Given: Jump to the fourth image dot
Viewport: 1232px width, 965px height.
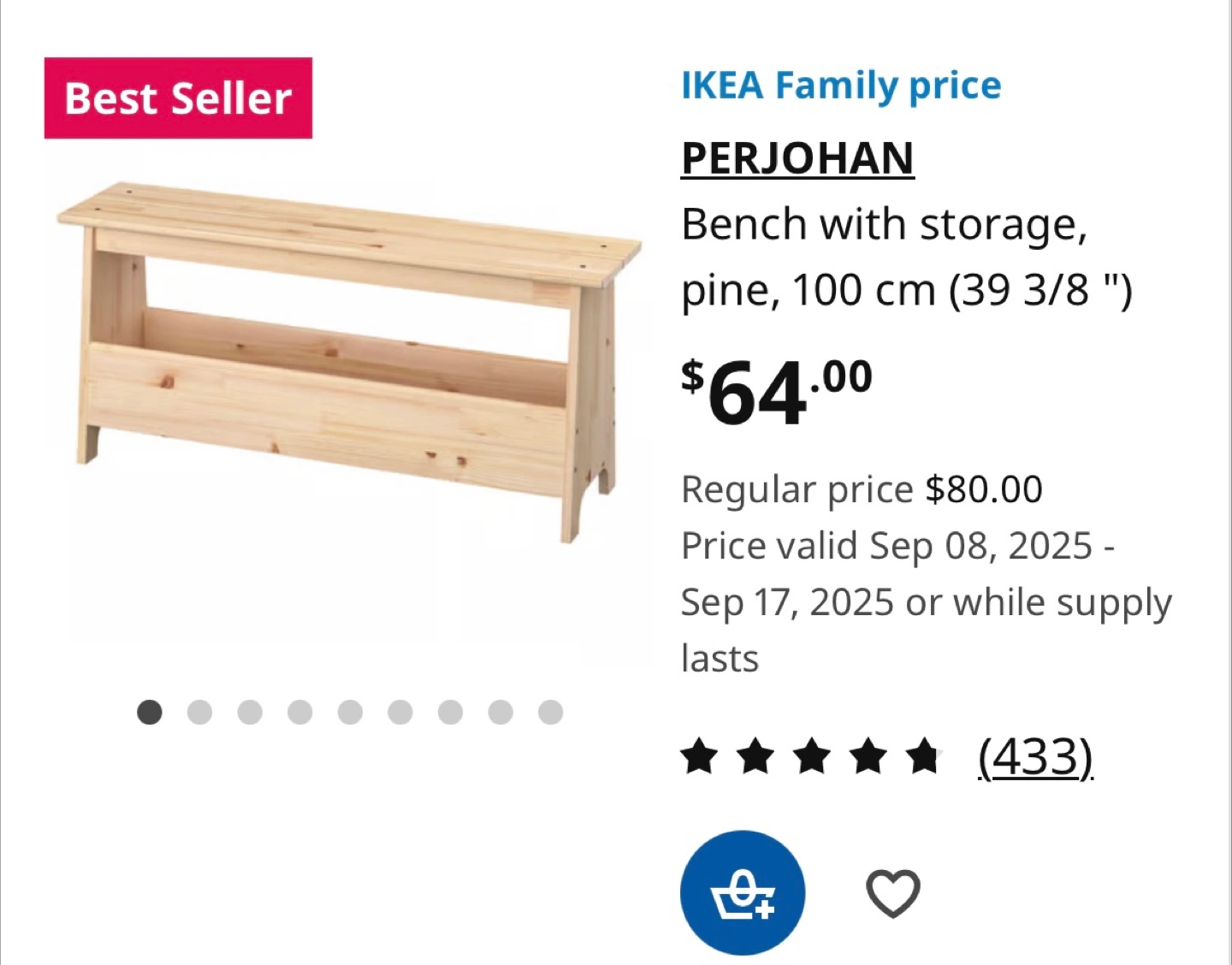Looking at the screenshot, I should coord(299,712).
